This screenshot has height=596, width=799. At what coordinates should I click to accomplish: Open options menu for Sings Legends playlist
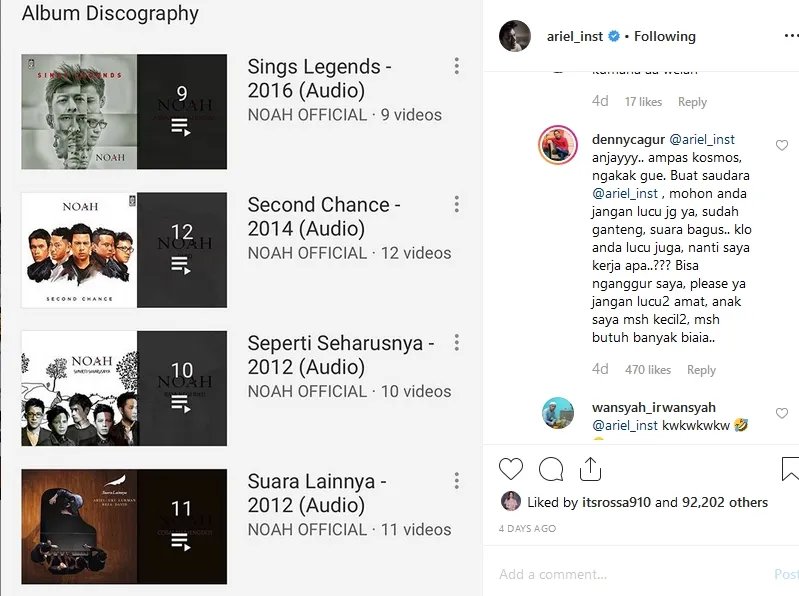[456, 66]
